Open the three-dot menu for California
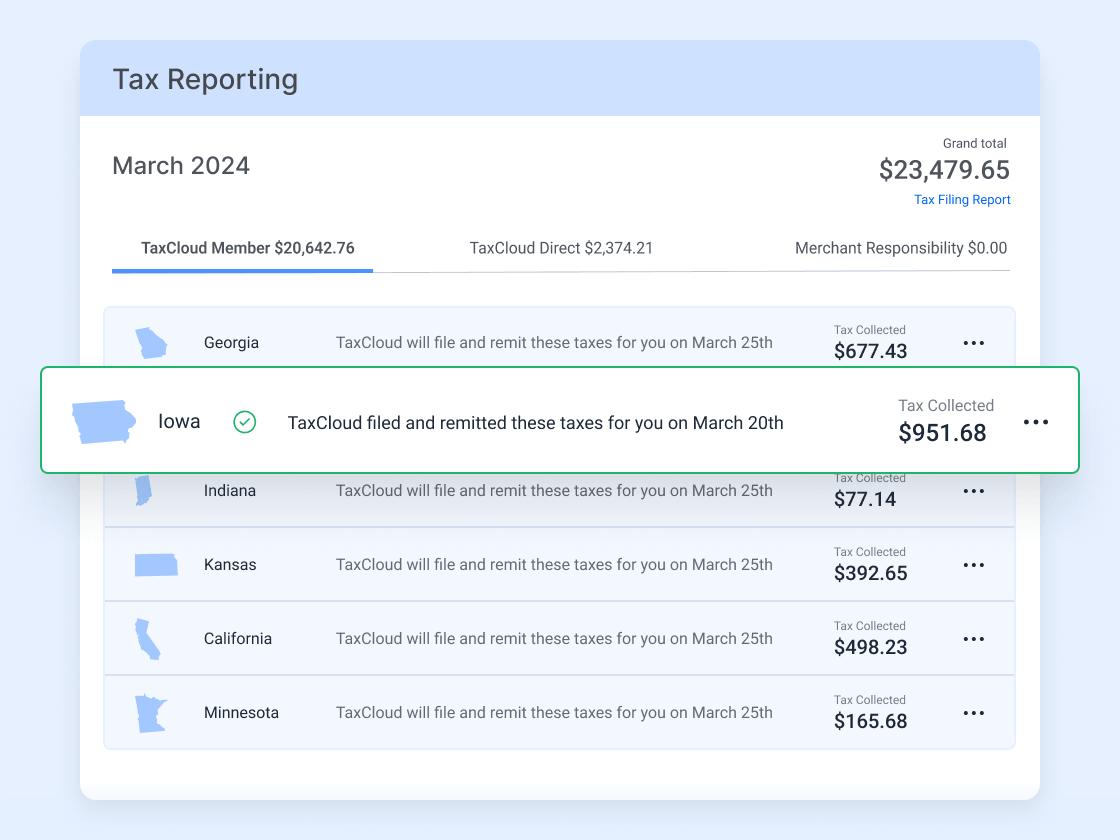 (974, 639)
